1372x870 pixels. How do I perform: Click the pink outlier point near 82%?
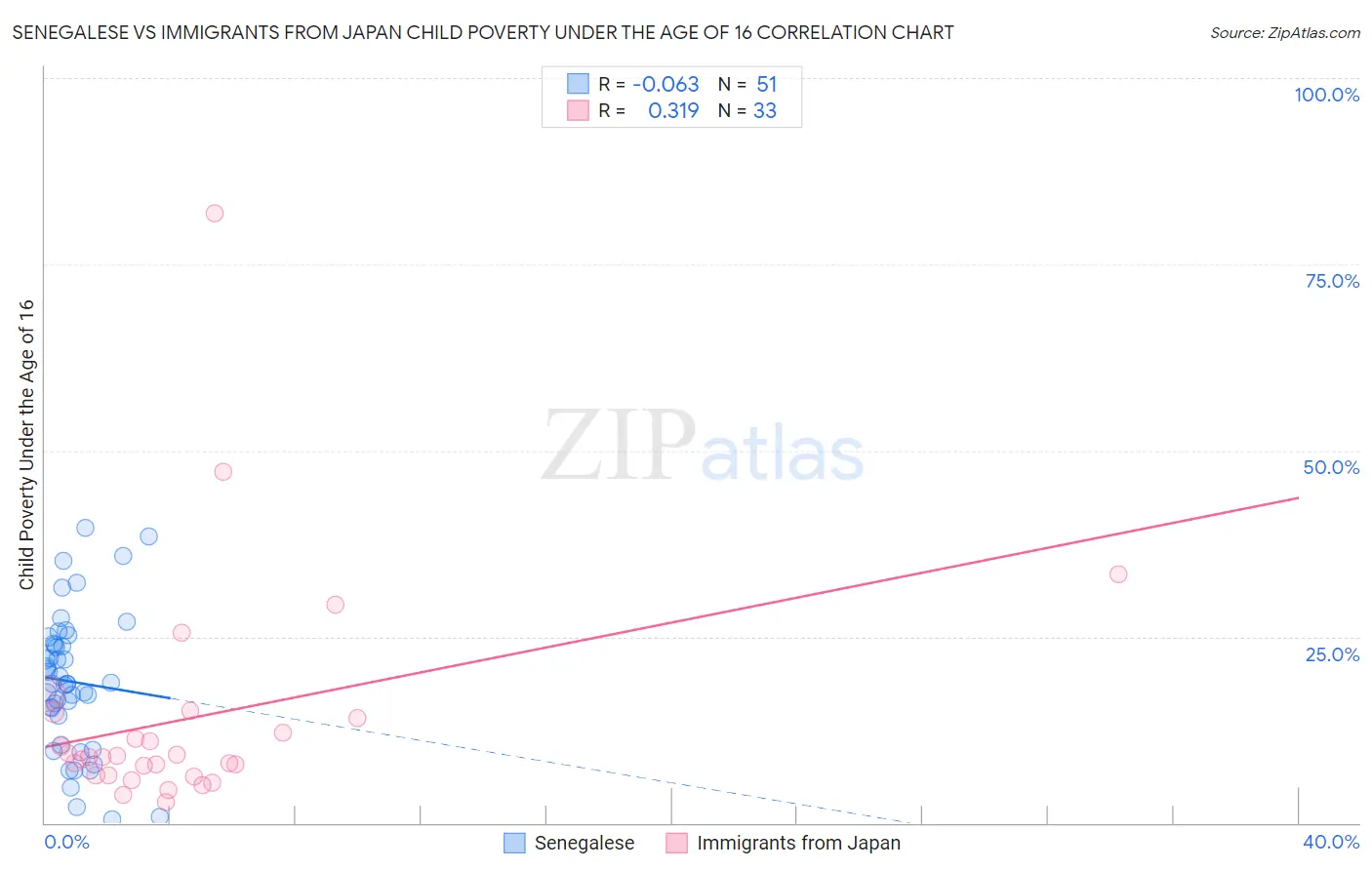click(215, 213)
